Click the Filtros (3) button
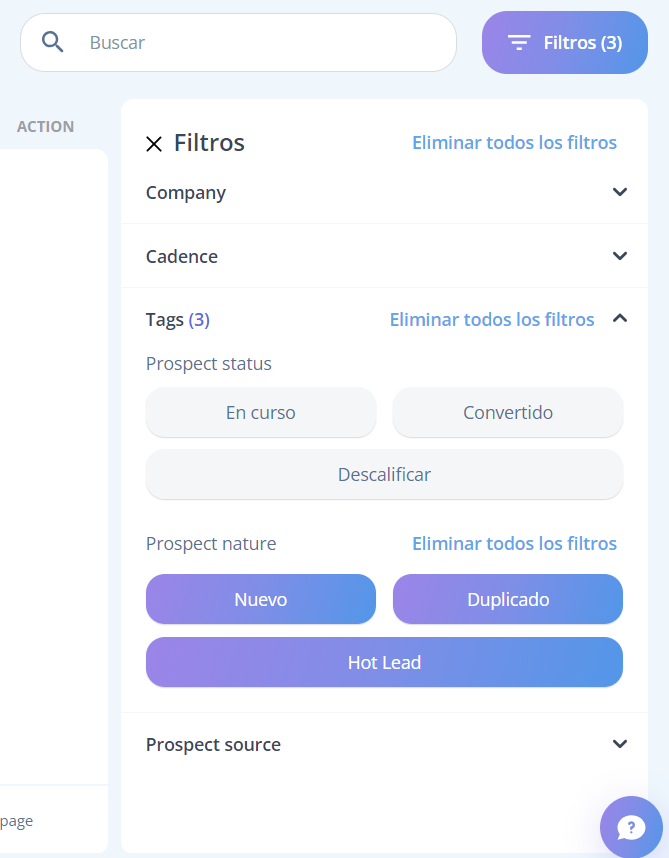 [565, 43]
